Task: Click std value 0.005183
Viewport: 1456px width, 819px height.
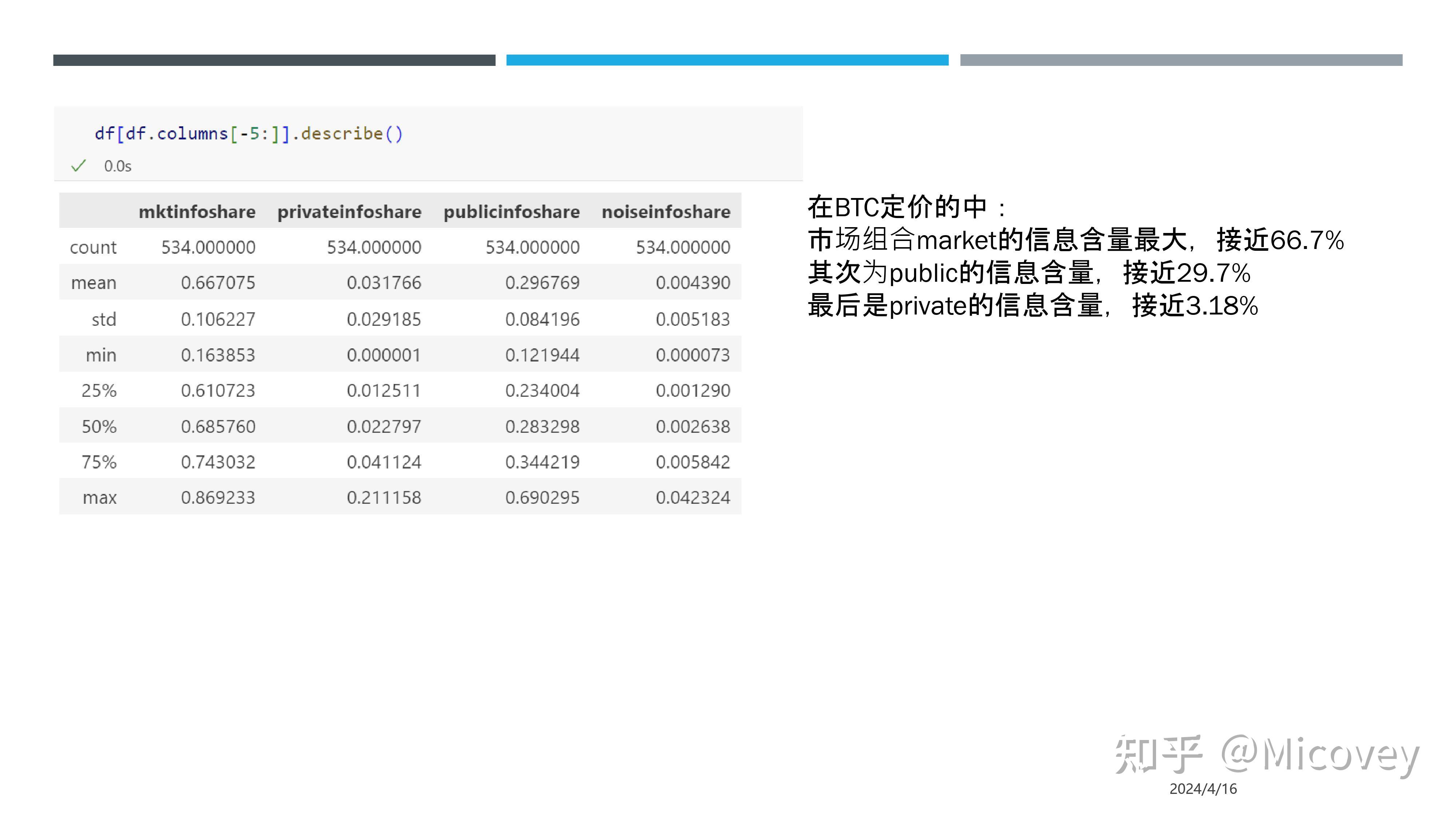Action: [693, 319]
